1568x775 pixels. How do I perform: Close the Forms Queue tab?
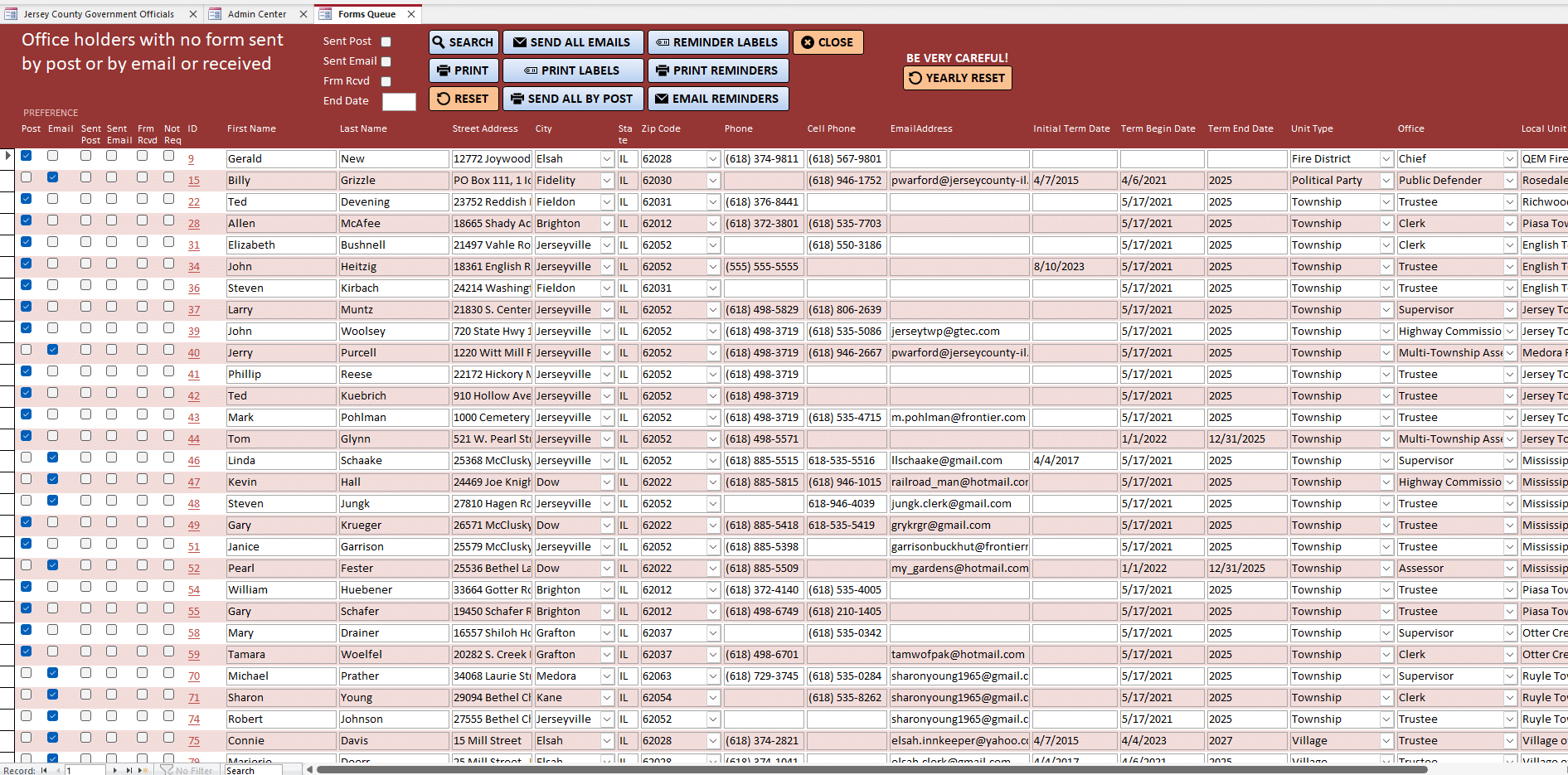pos(411,14)
